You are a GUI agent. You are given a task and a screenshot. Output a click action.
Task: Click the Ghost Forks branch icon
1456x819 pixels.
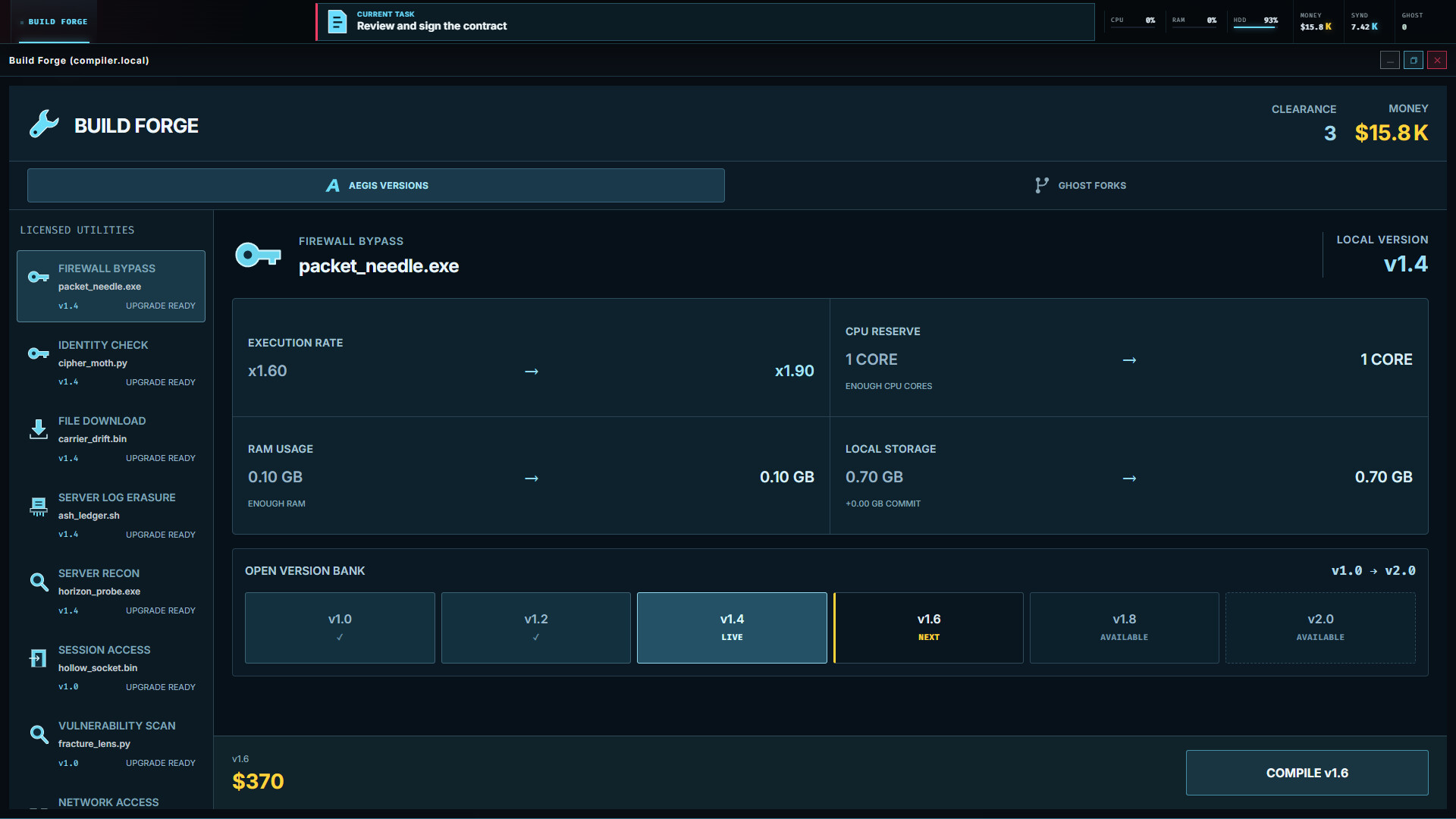(1042, 185)
